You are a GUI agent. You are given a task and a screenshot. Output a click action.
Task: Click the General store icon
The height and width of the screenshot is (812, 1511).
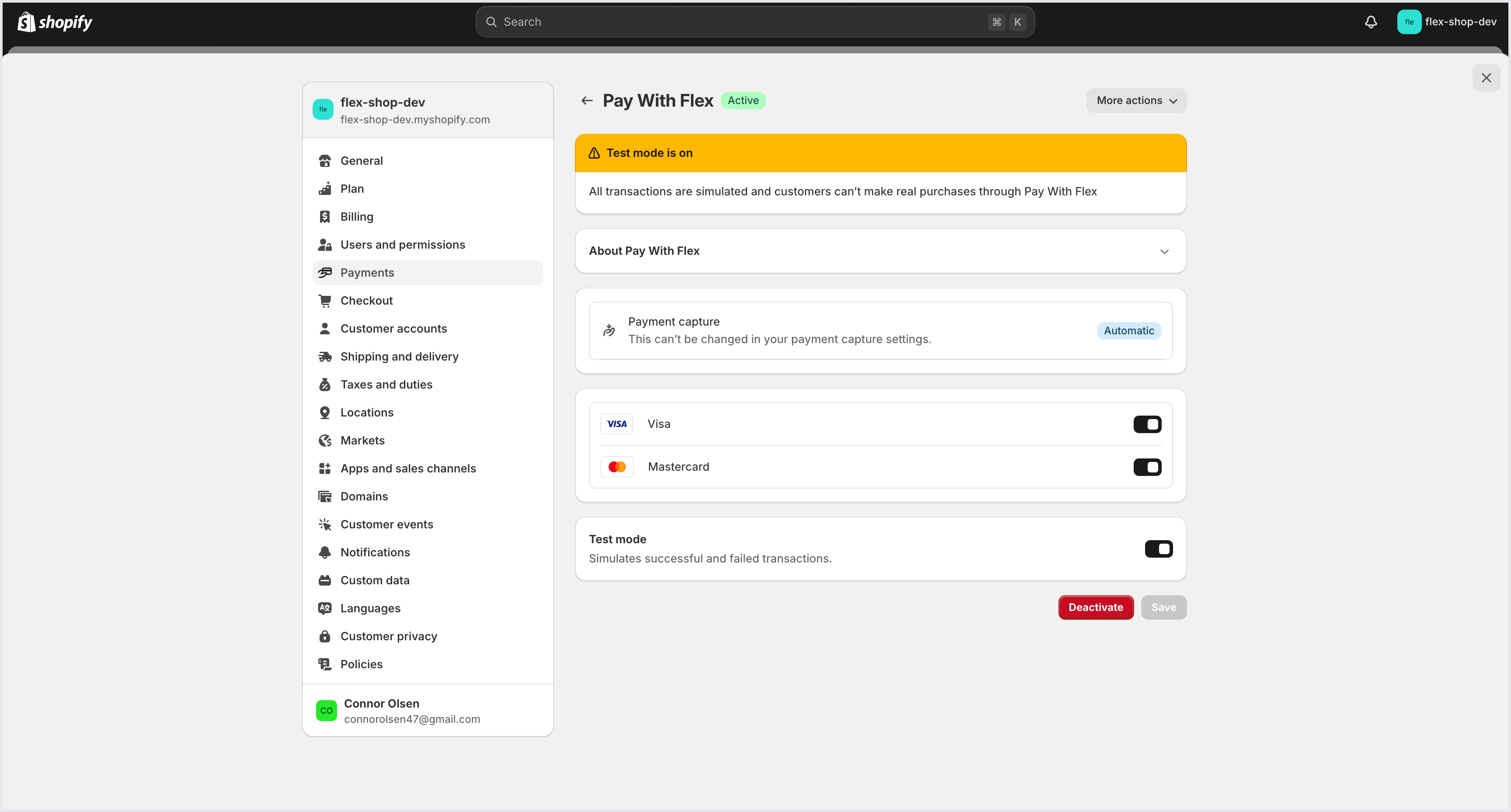point(324,161)
